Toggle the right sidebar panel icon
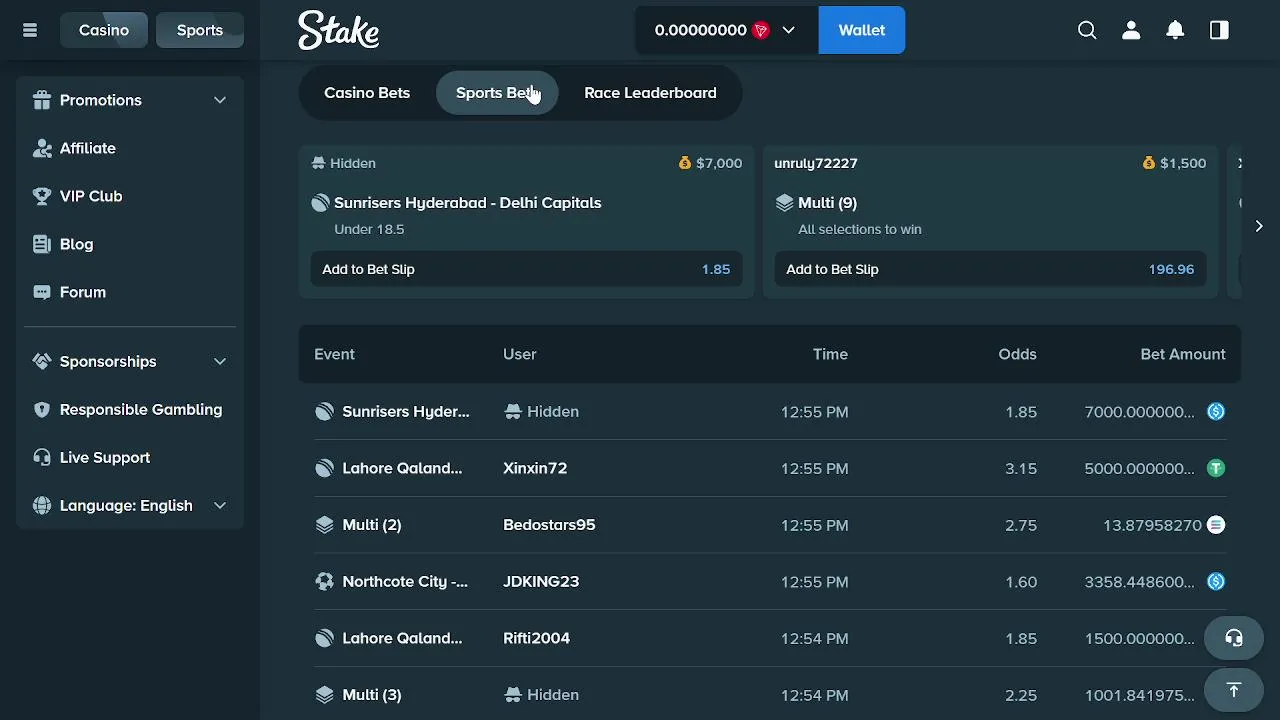The width and height of the screenshot is (1280, 720). (1219, 30)
